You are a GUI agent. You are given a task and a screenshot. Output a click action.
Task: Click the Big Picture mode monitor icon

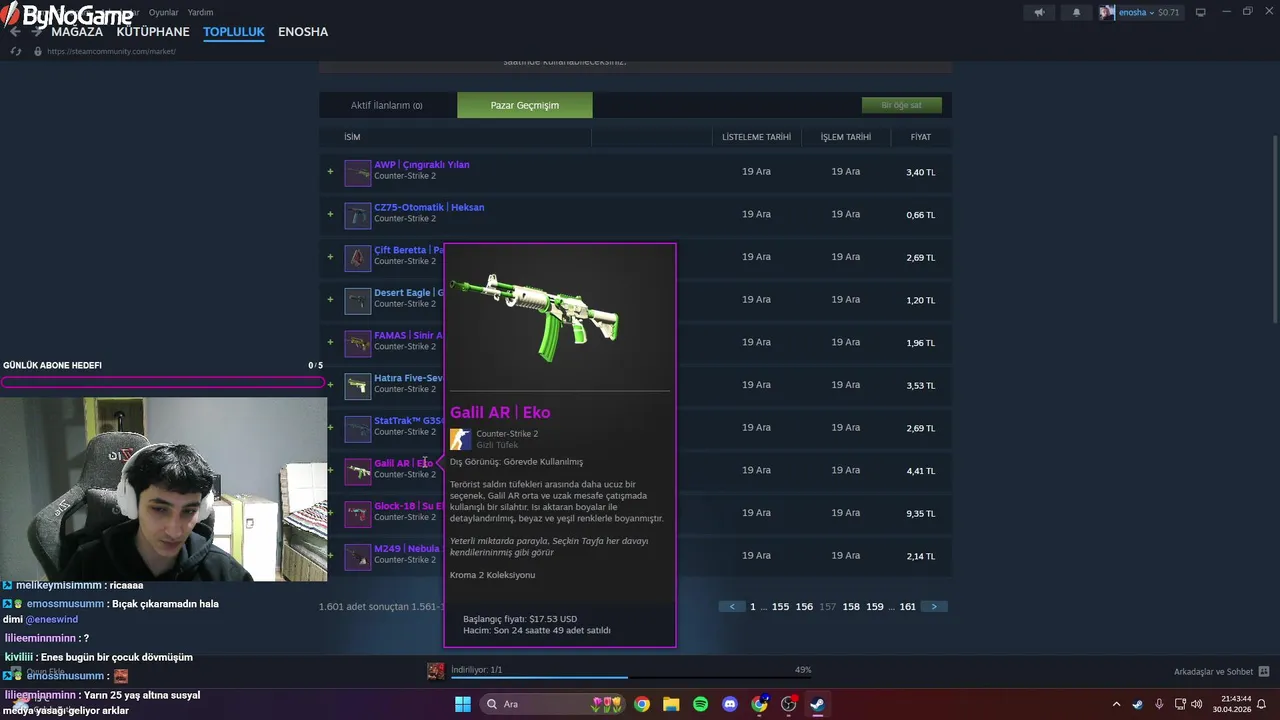point(1201,12)
